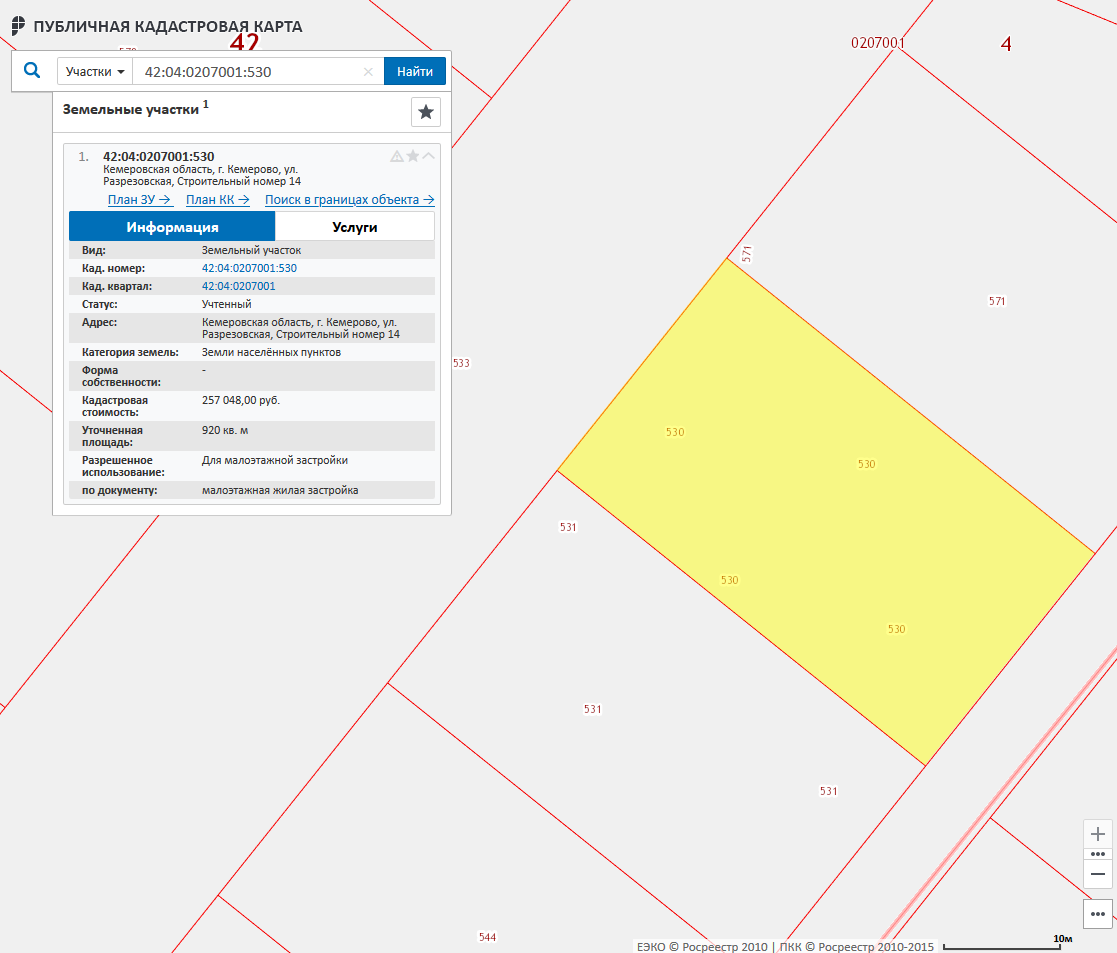Open the map tools menu below zoom controls
The height and width of the screenshot is (953, 1117).
pos(1097,914)
